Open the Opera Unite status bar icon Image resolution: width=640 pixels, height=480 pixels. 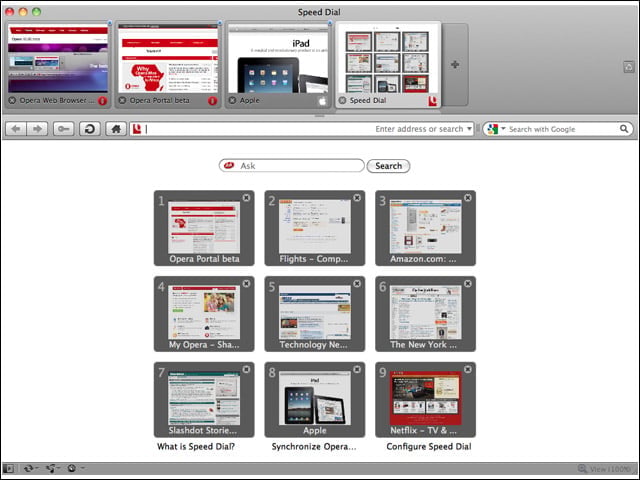(x=51, y=469)
